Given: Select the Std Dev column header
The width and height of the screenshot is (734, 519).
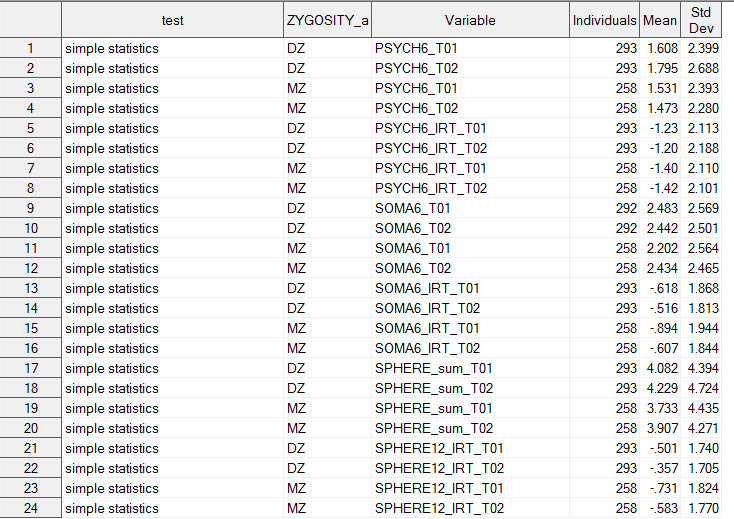Looking at the screenshot, I should 700,20.
